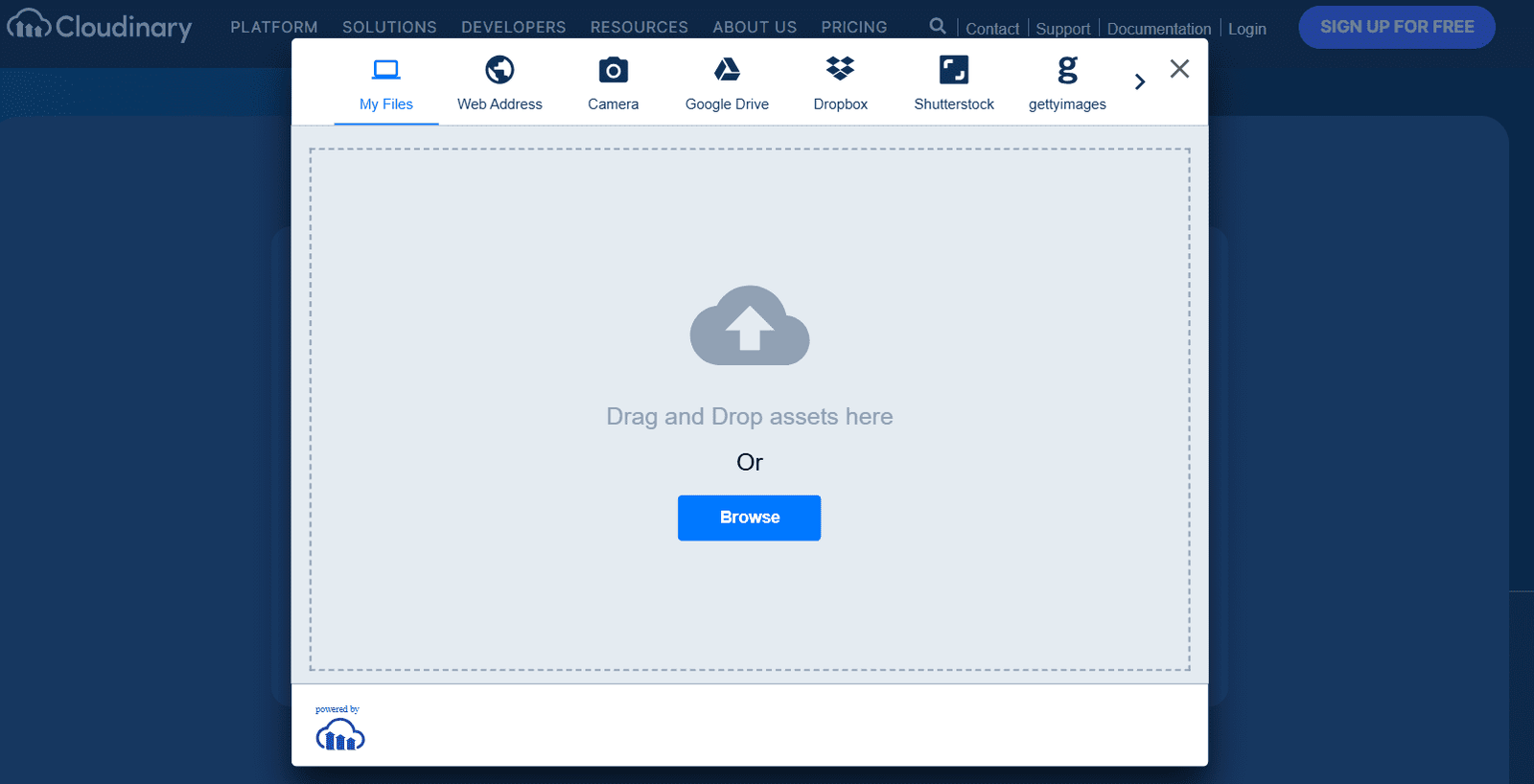
Task: Open the ABOUT US menu
Action: click(x=755, y=27)
